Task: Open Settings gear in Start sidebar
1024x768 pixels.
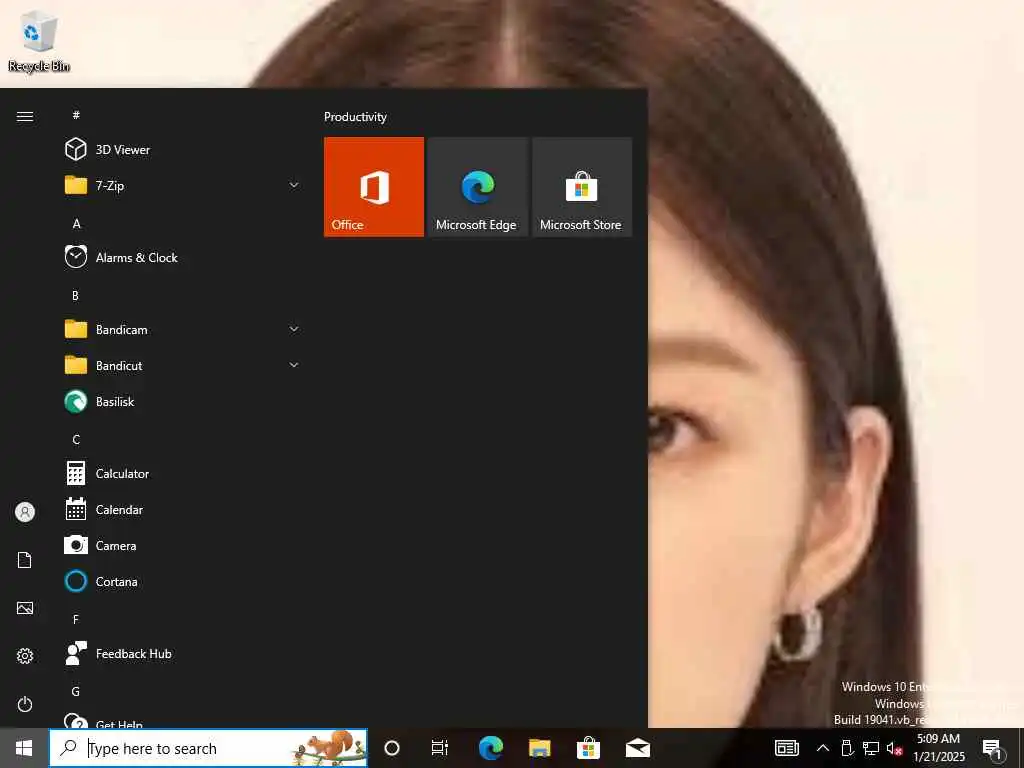Action: pos(25,656)
